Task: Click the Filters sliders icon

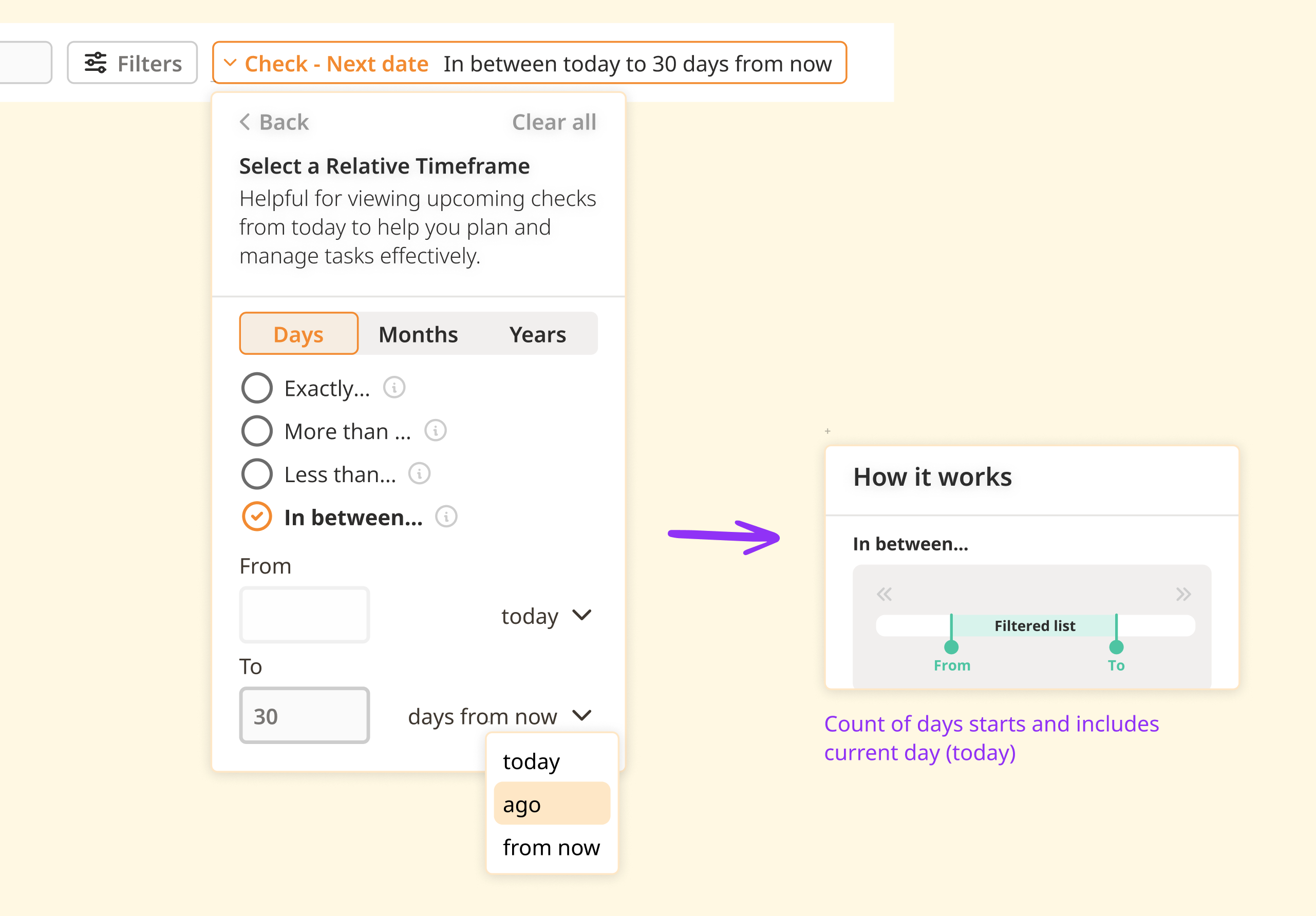Action: click(95, 63)
